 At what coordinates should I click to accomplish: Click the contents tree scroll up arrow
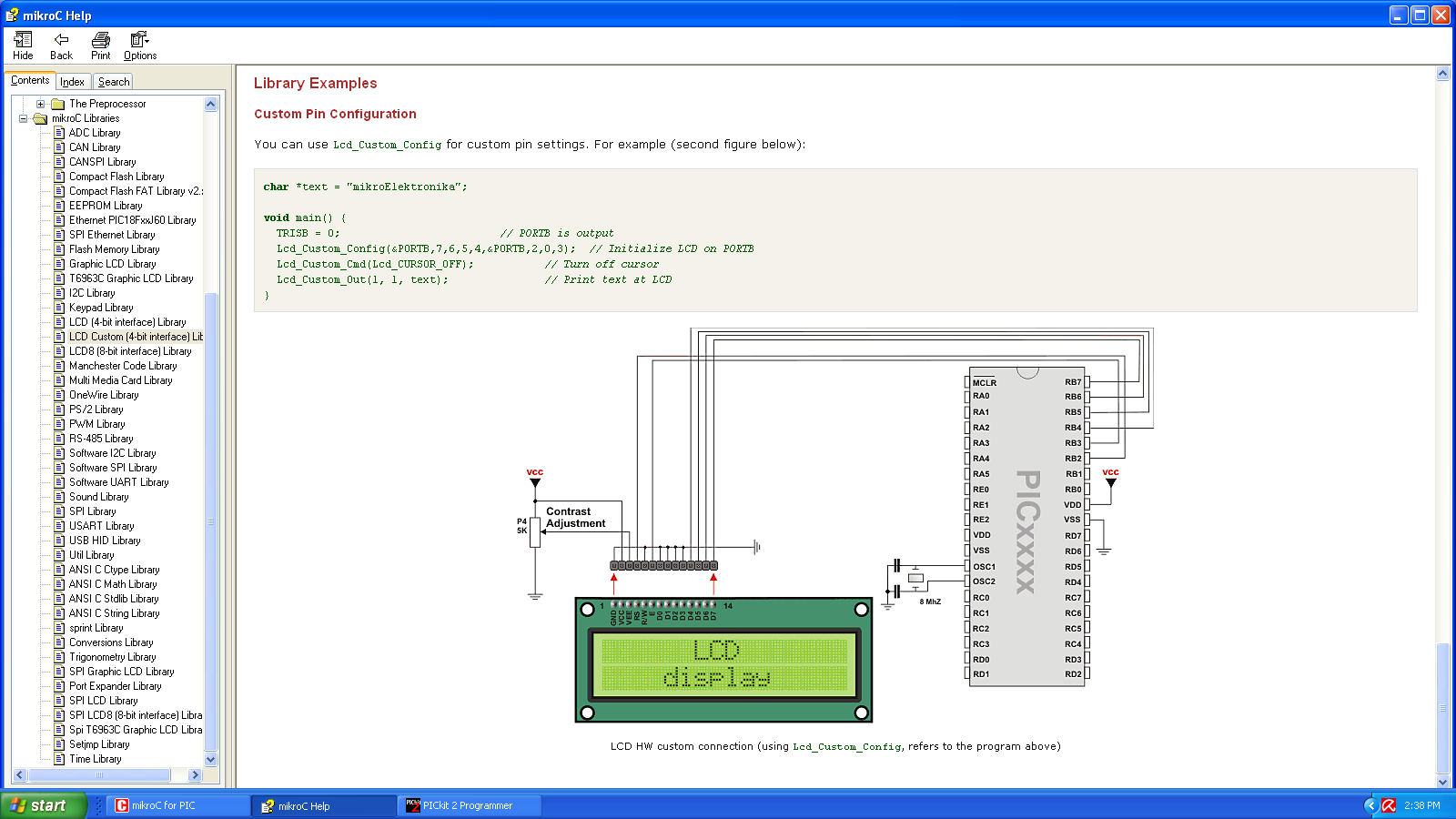pyautogui.click(x=211, y=104)
